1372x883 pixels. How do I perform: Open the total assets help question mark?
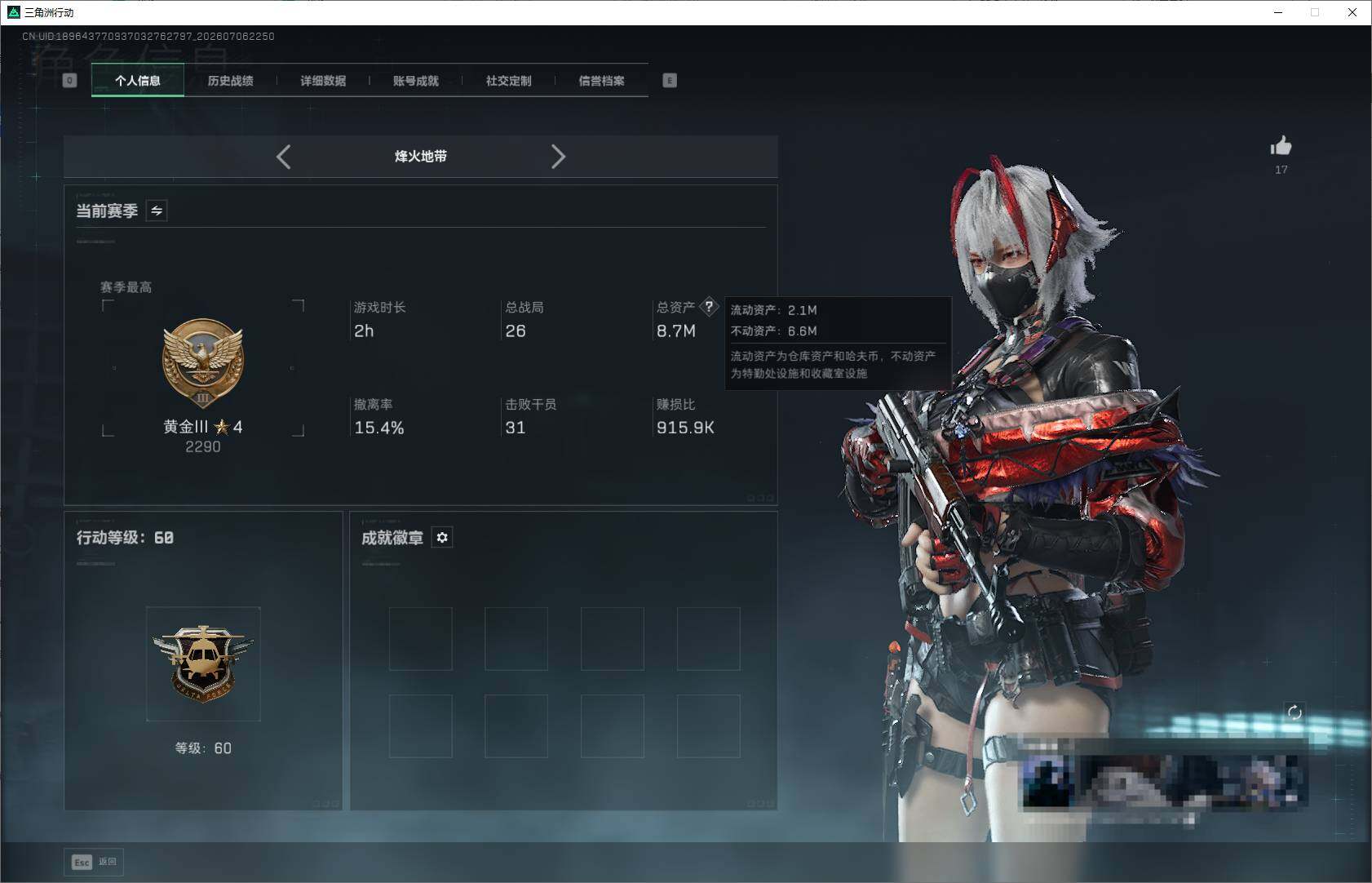(x=709, y=307)
